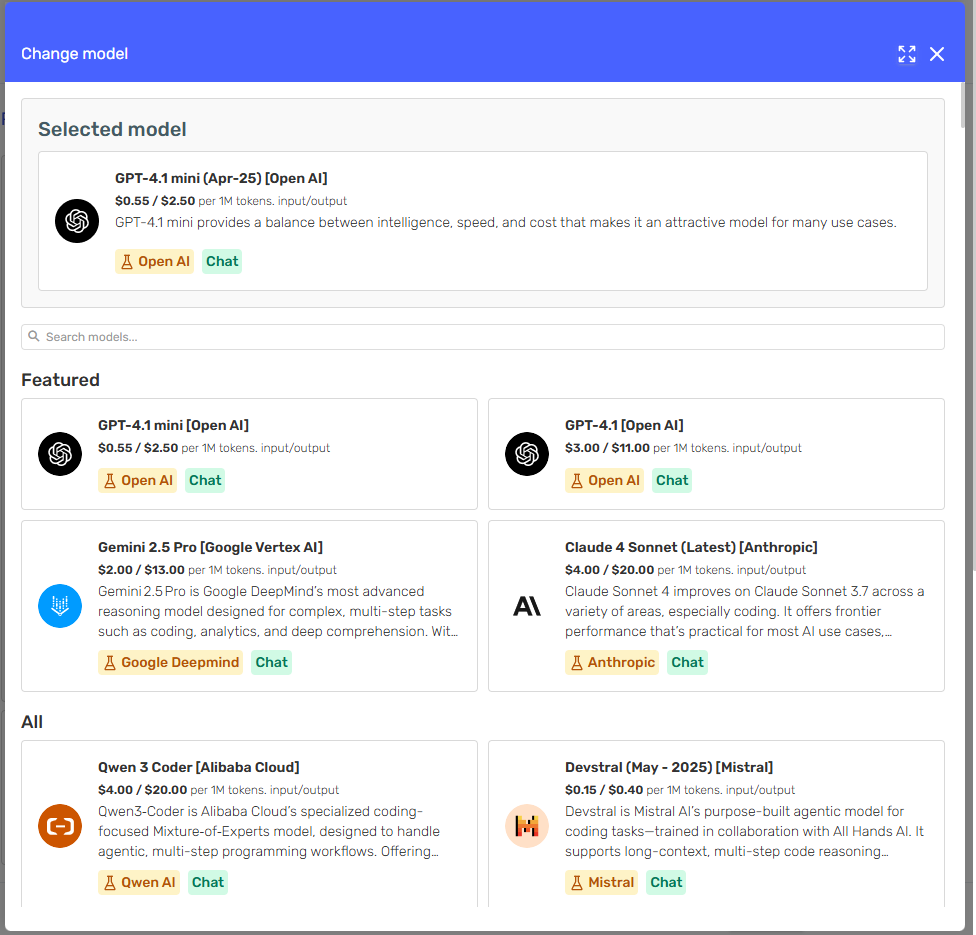Choose Gemini 2.5 Pro [Google Vertex AI]
This screenshot has height=935, width=976.
[x=250, y=606]
